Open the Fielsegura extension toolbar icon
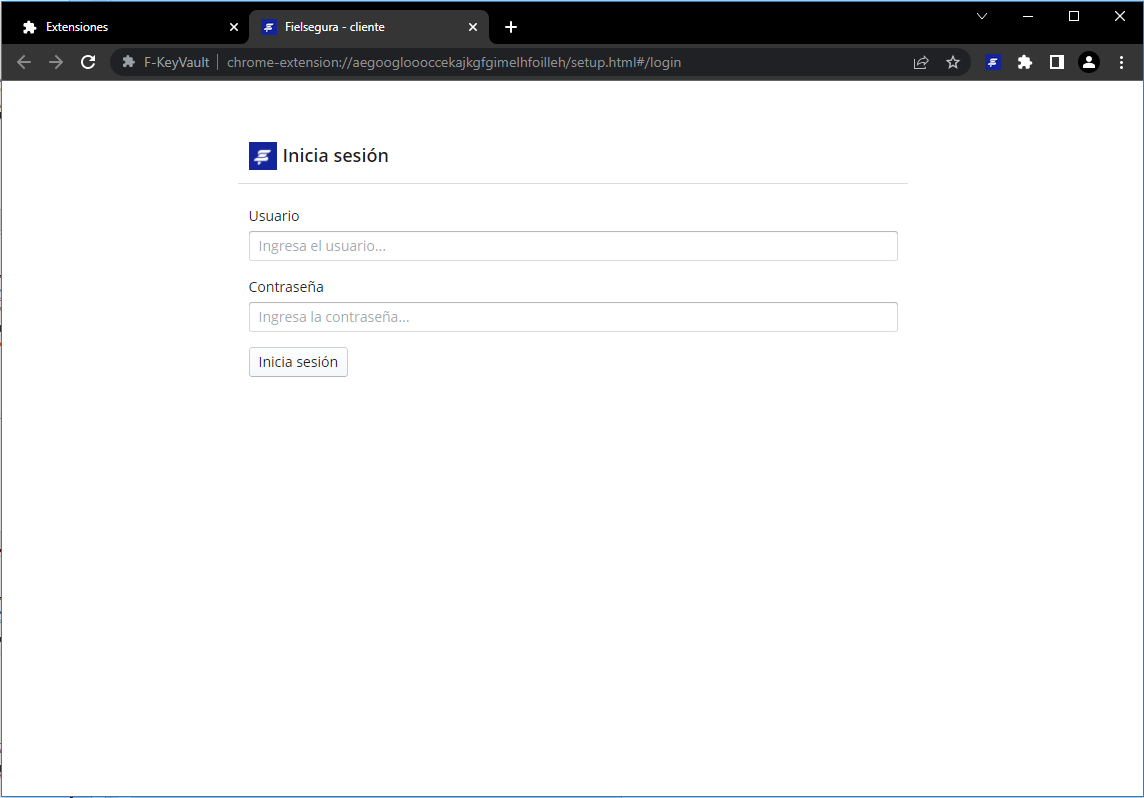This screenshot has width=1144, height=798. [x=992, y=62]
